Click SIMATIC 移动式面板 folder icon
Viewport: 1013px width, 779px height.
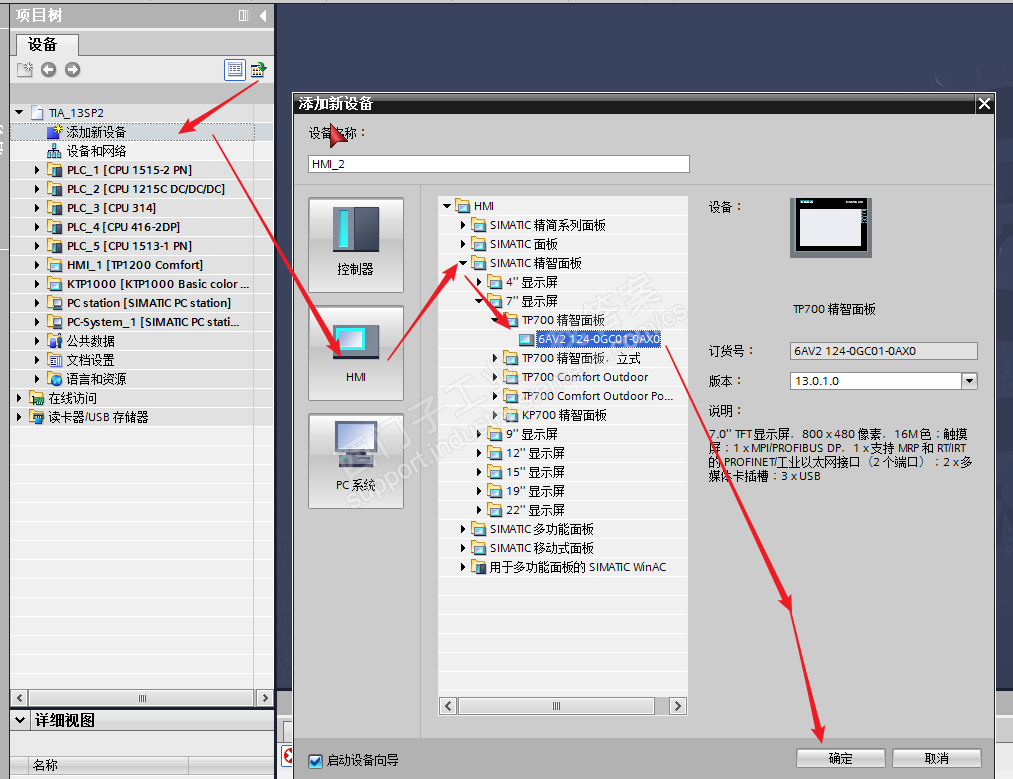479,548
